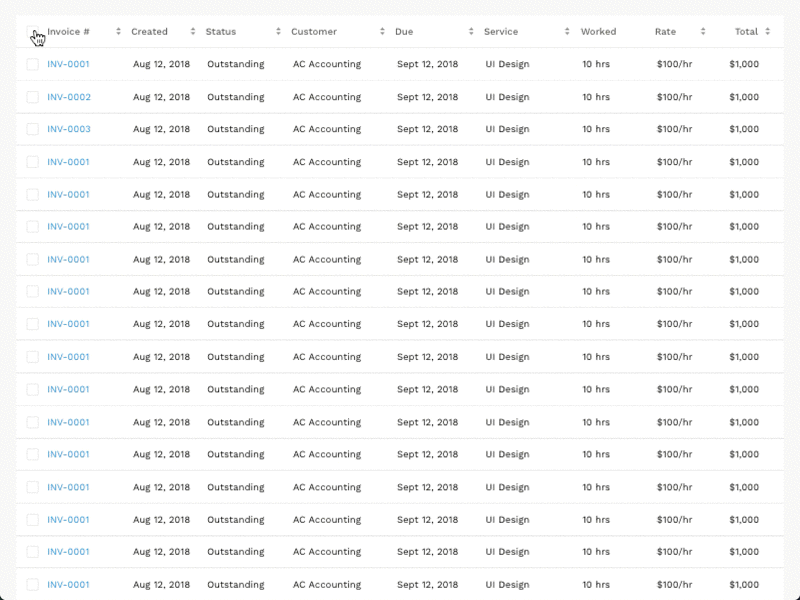This screenshot has width=800, height=600.
Task: Tick the first row's checkbox
Action: tap(31, 64)
